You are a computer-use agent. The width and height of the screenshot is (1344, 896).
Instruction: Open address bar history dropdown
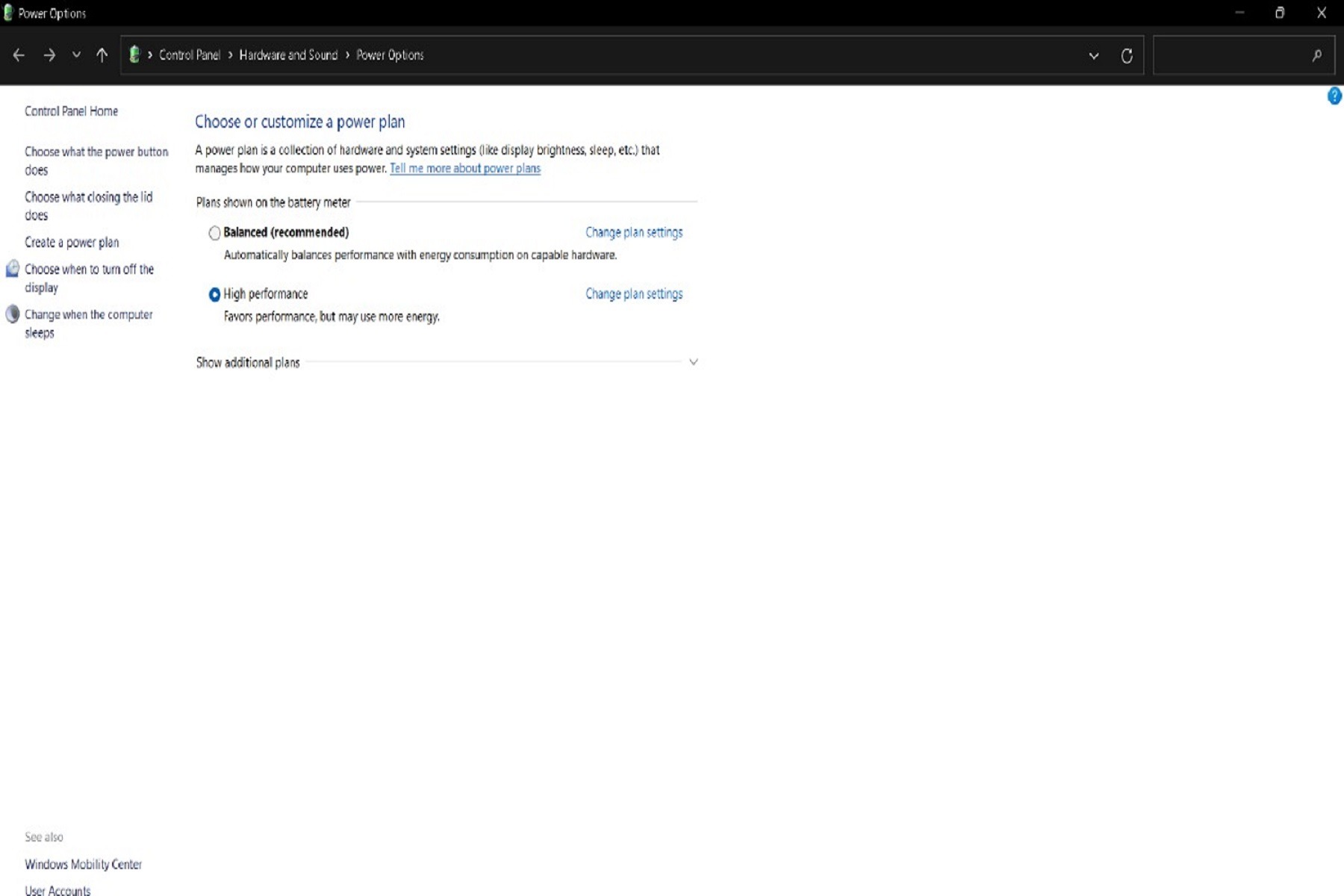1093,55
